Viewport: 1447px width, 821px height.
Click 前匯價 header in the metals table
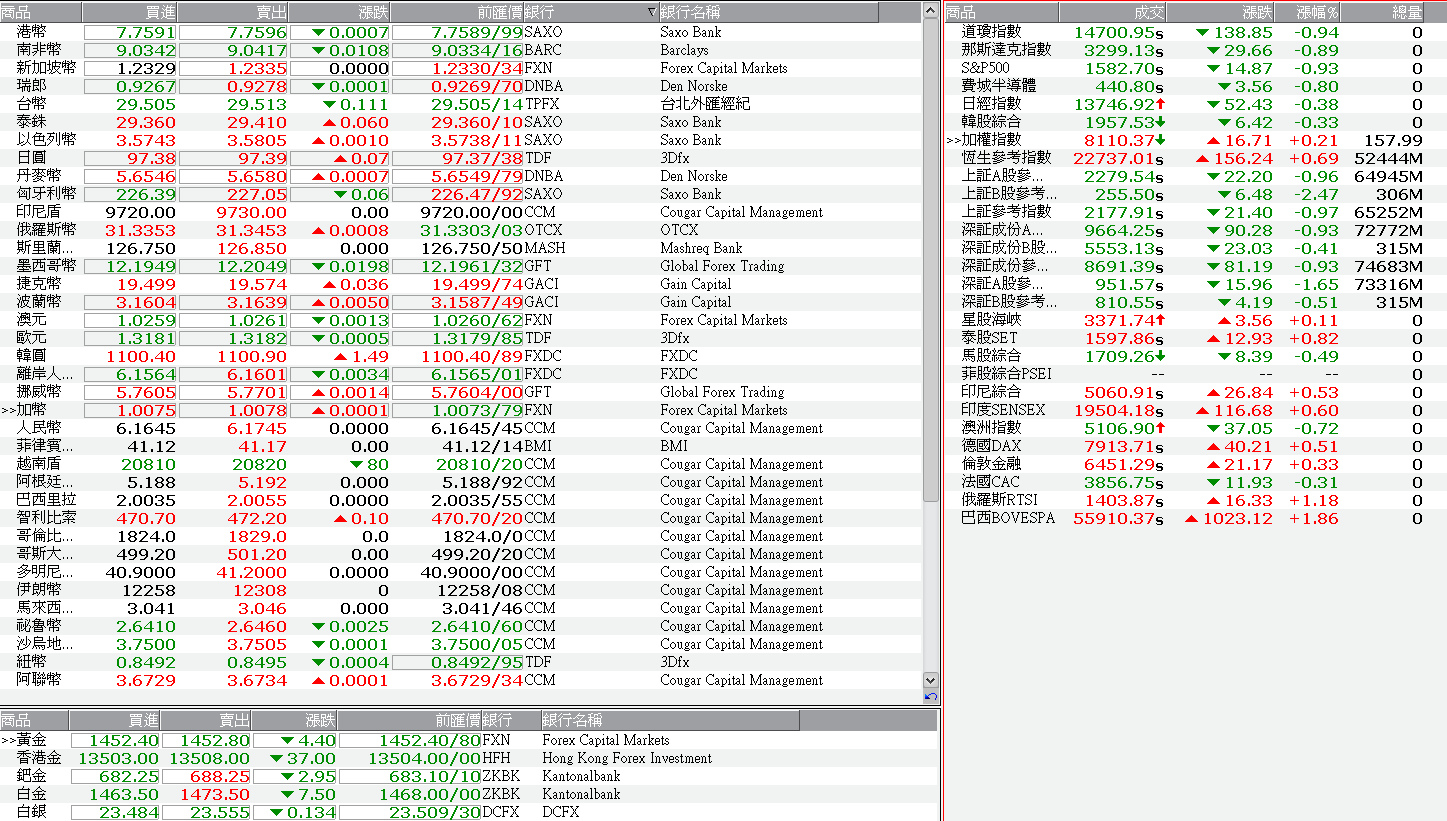[x=409, y=720]
